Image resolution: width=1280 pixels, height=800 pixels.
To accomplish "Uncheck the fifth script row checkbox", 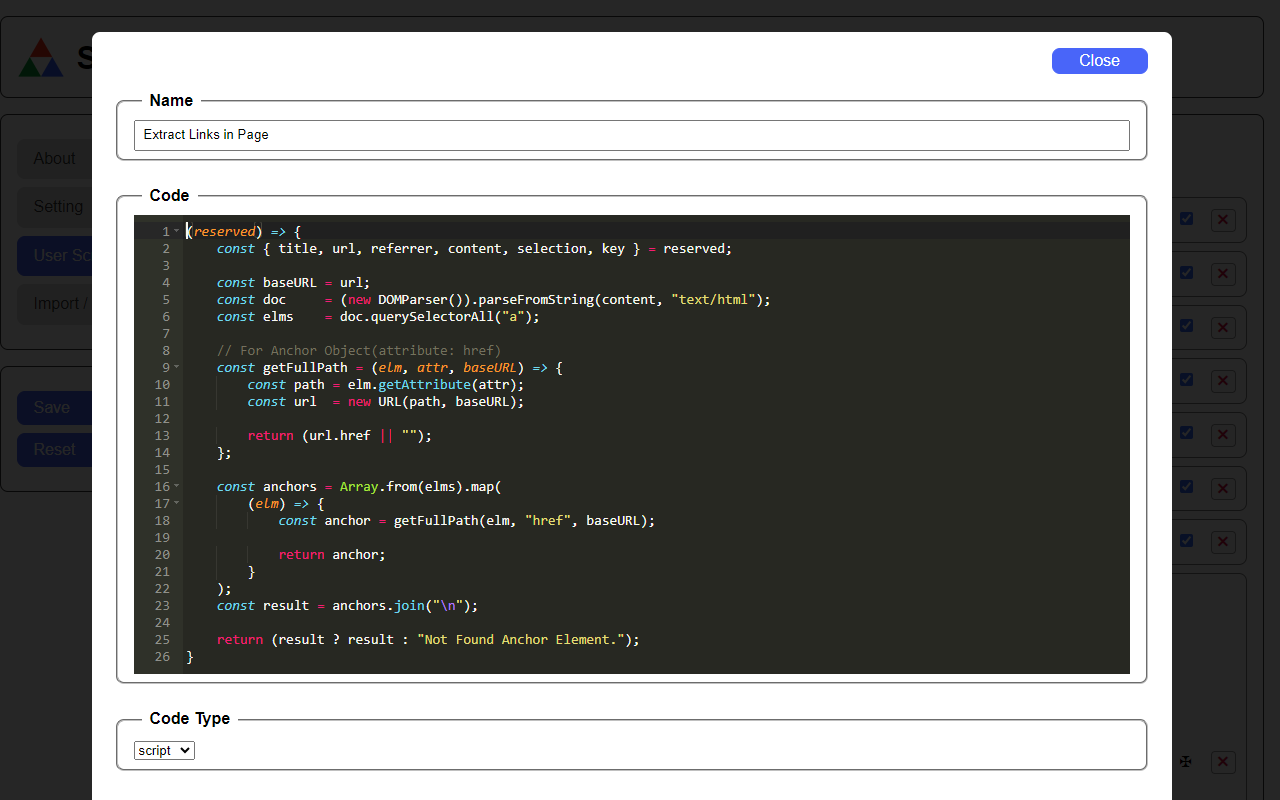I will pos(1186,433).
